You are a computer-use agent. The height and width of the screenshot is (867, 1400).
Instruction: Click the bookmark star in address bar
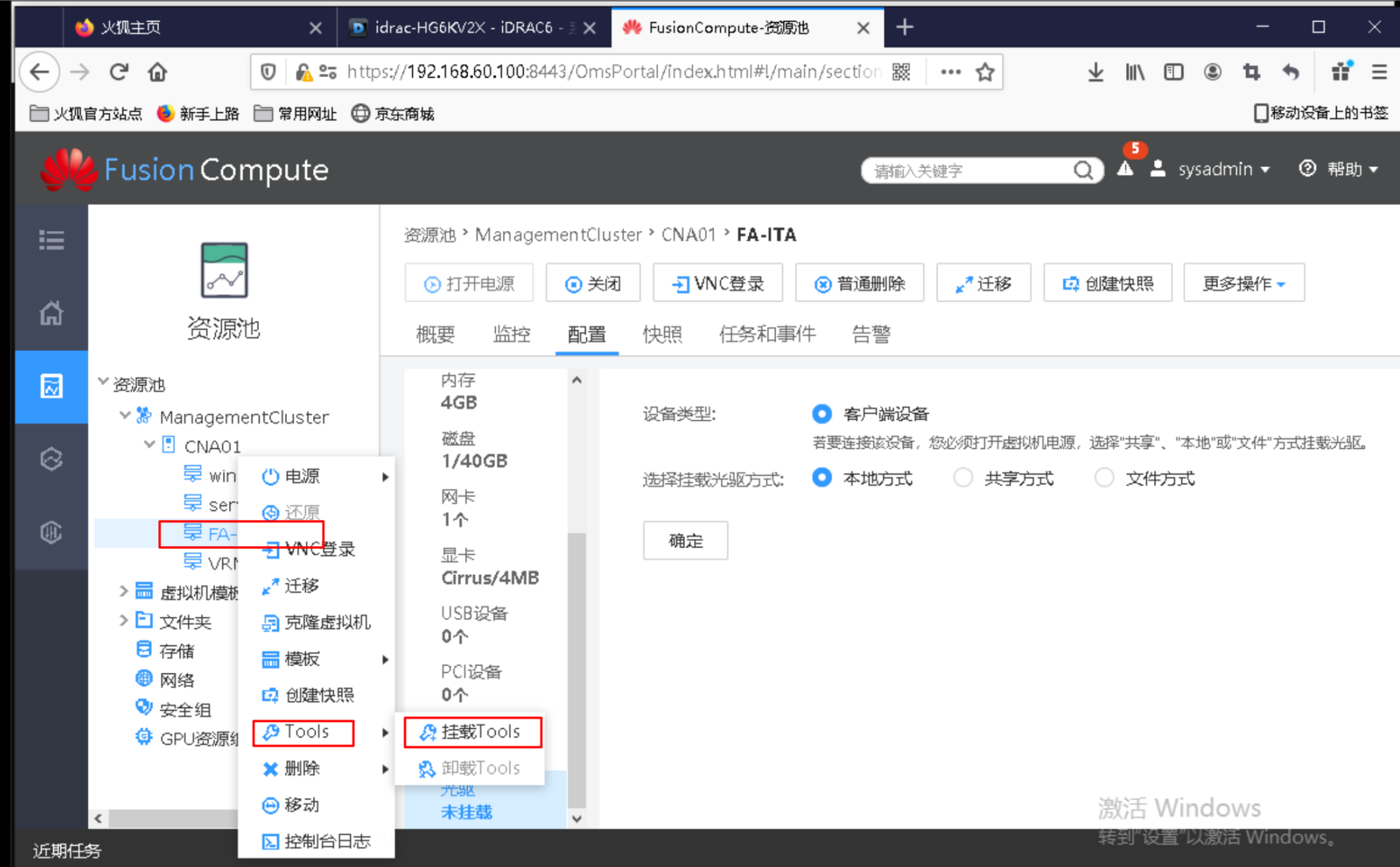[x=983, y=72]
